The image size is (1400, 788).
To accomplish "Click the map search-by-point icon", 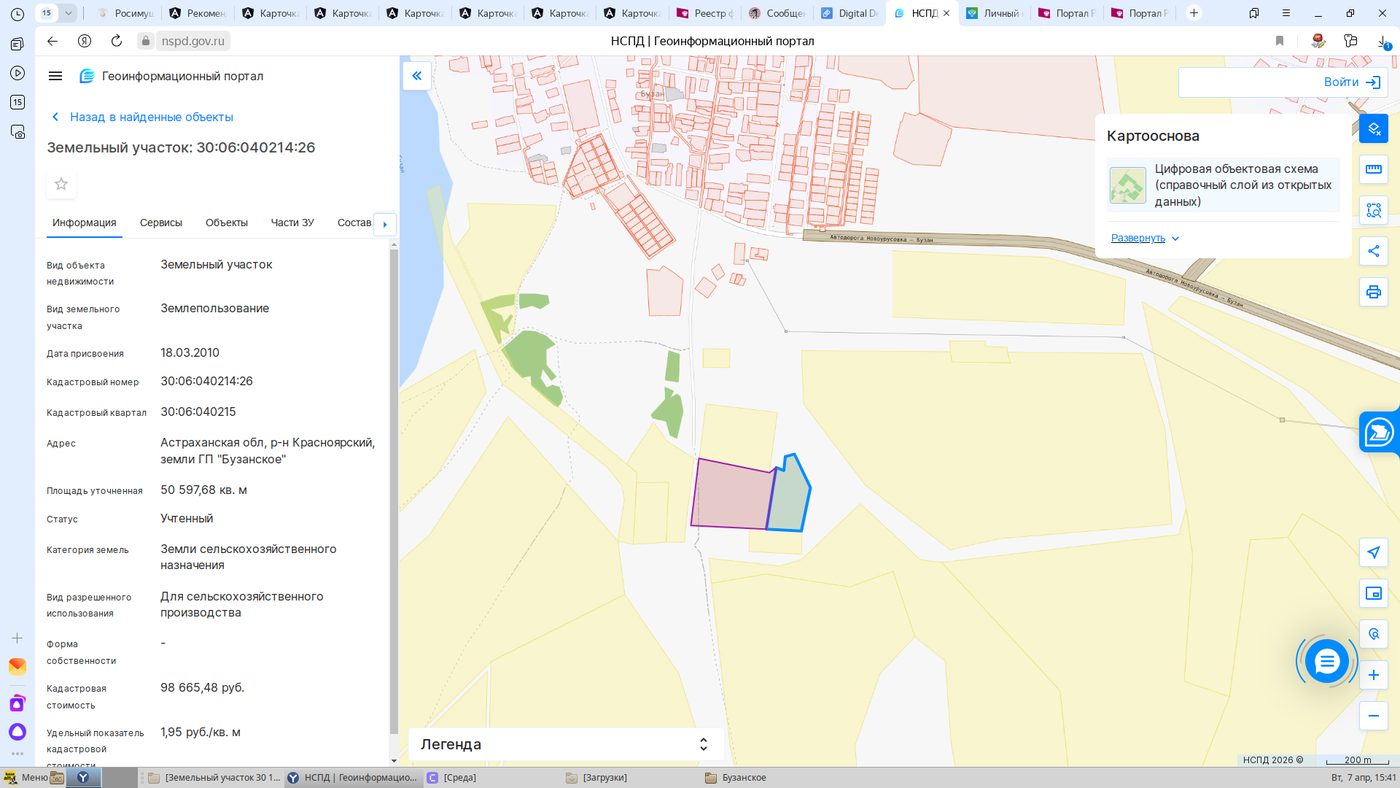I will tap(1374, 634).
